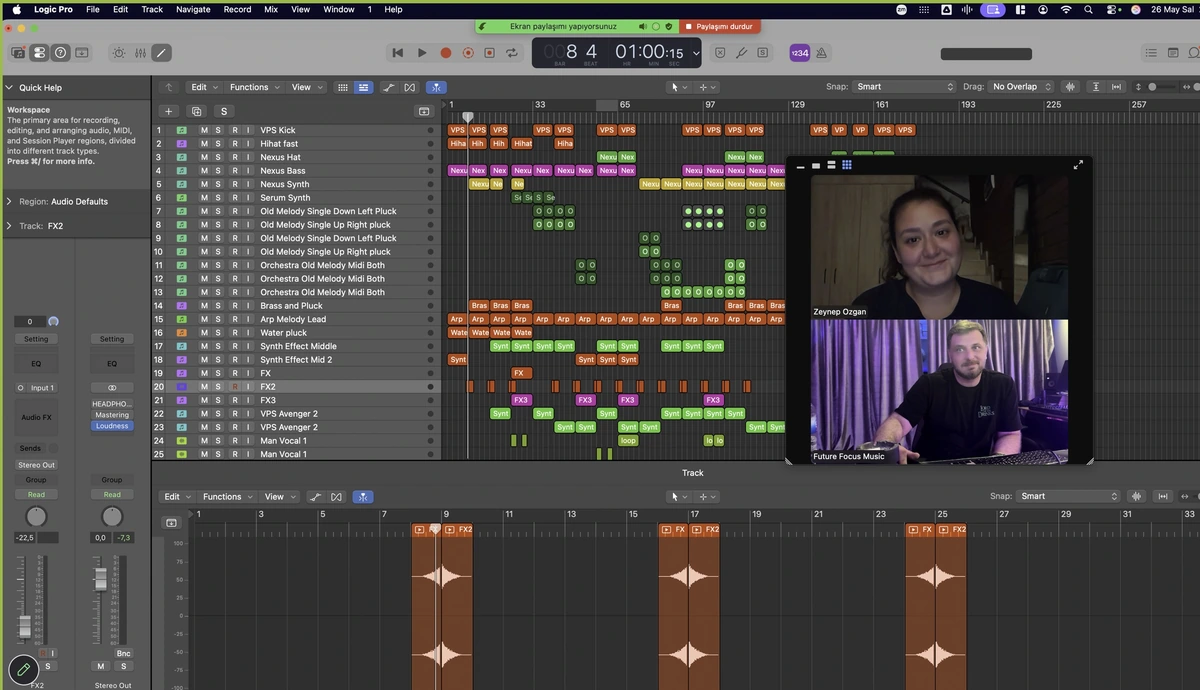Toggle the Replace mode X button
Screen dimensions: 1200x690
(x=720, y=52)
